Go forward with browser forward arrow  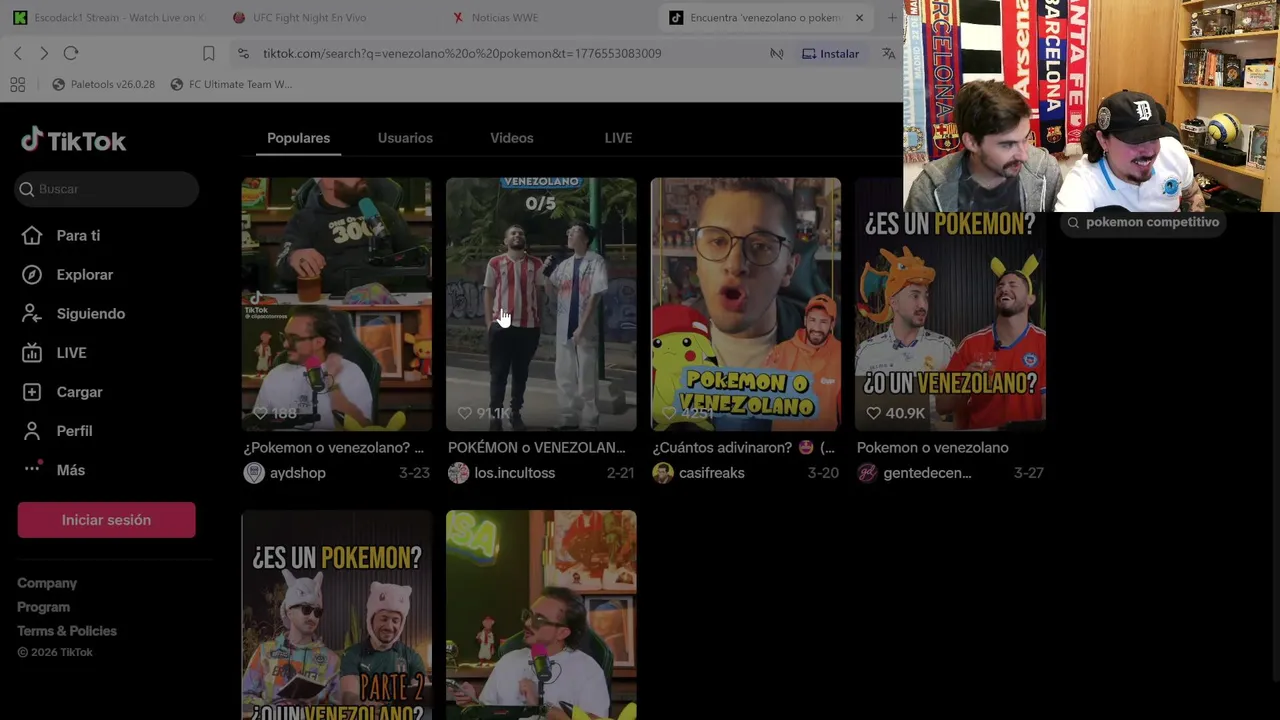(x=44, y=53)
